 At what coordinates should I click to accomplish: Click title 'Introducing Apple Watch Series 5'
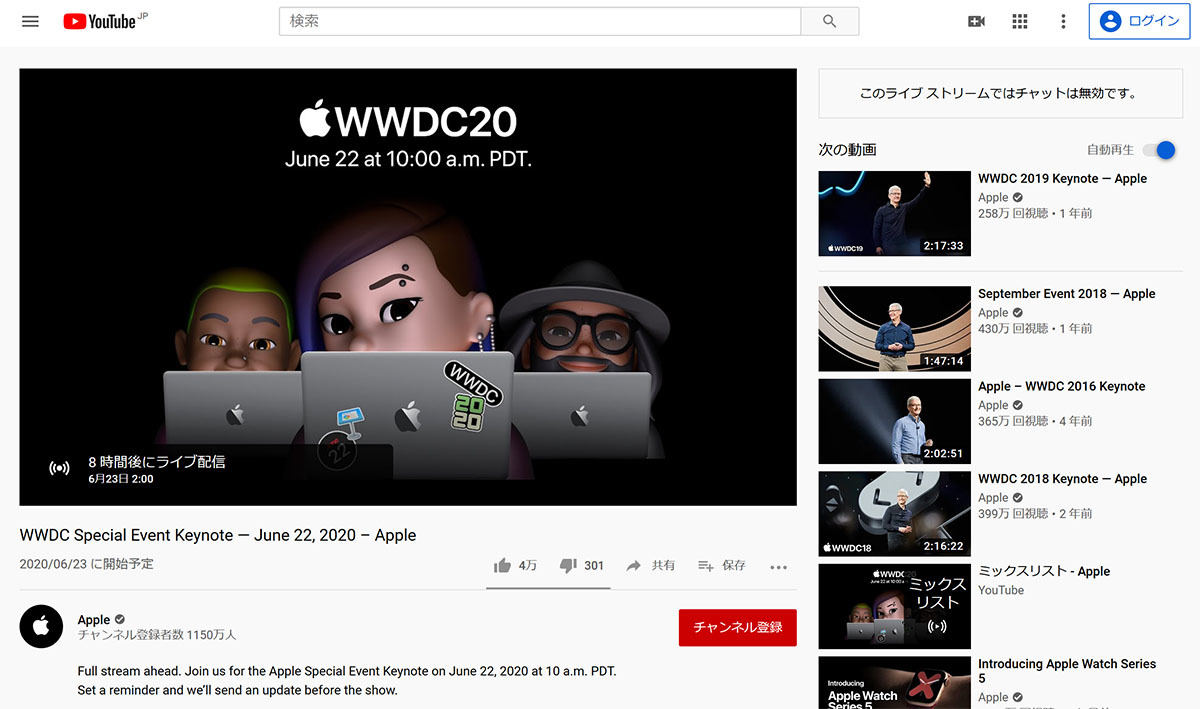pos(1067,671)
